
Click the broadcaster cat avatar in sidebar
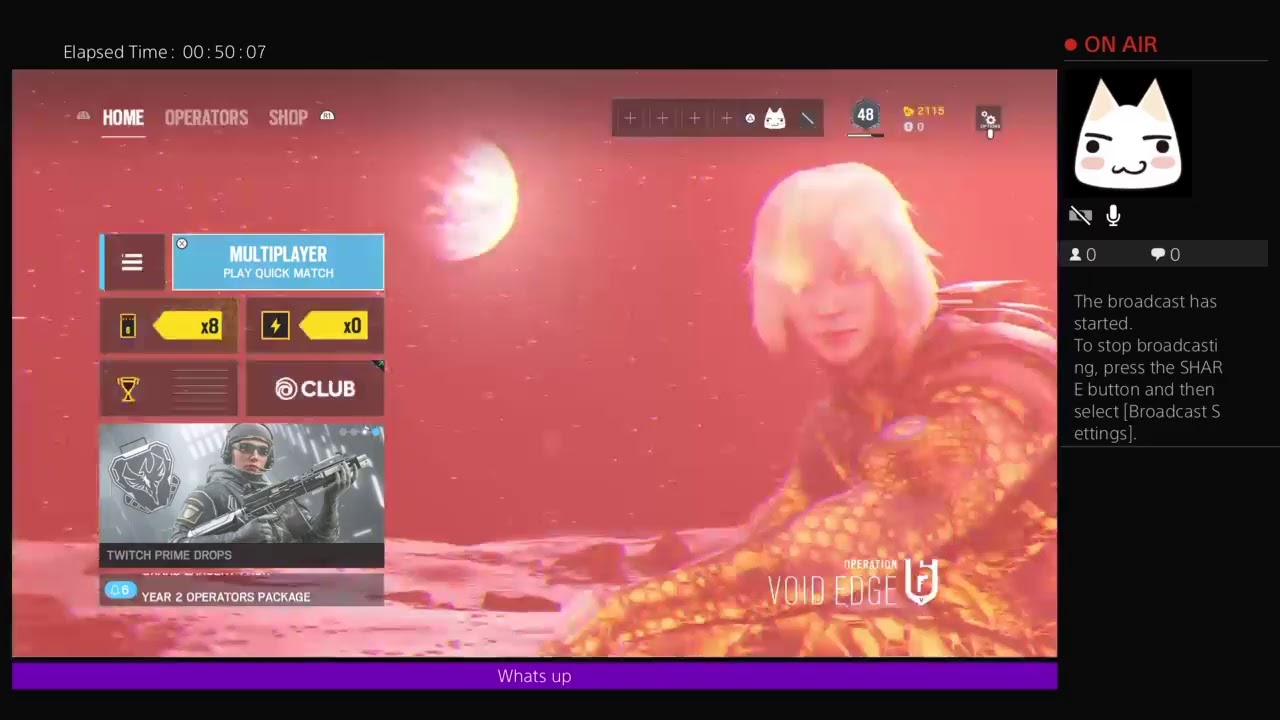(1127, 132)
